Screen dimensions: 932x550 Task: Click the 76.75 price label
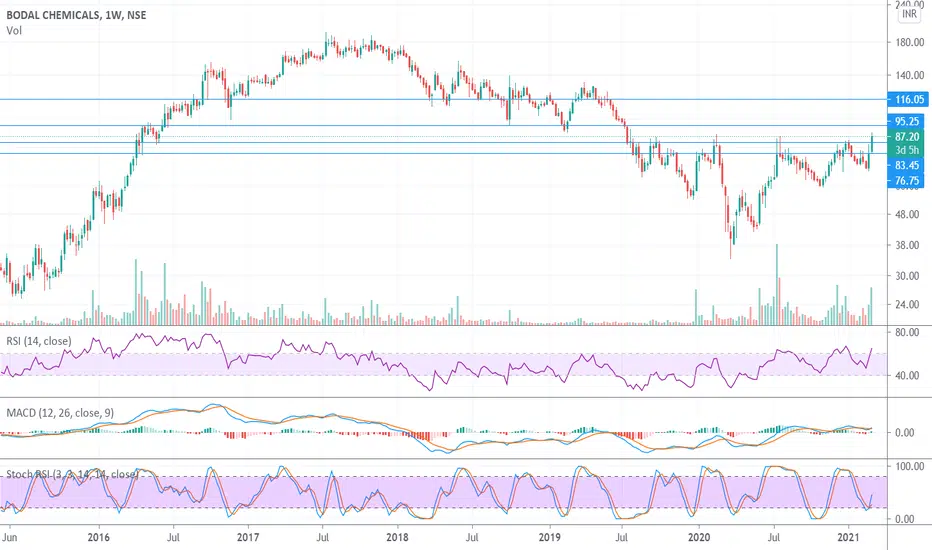906,180
